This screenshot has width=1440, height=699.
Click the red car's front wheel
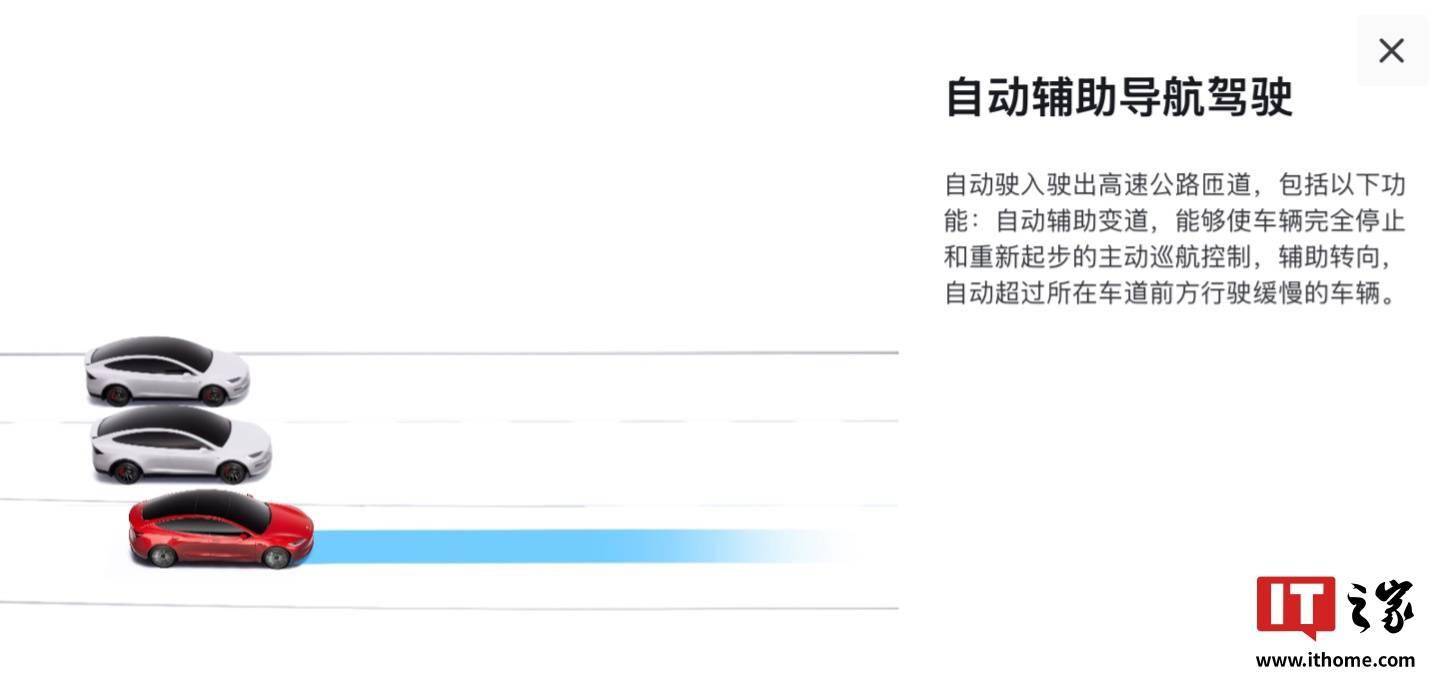276,557
